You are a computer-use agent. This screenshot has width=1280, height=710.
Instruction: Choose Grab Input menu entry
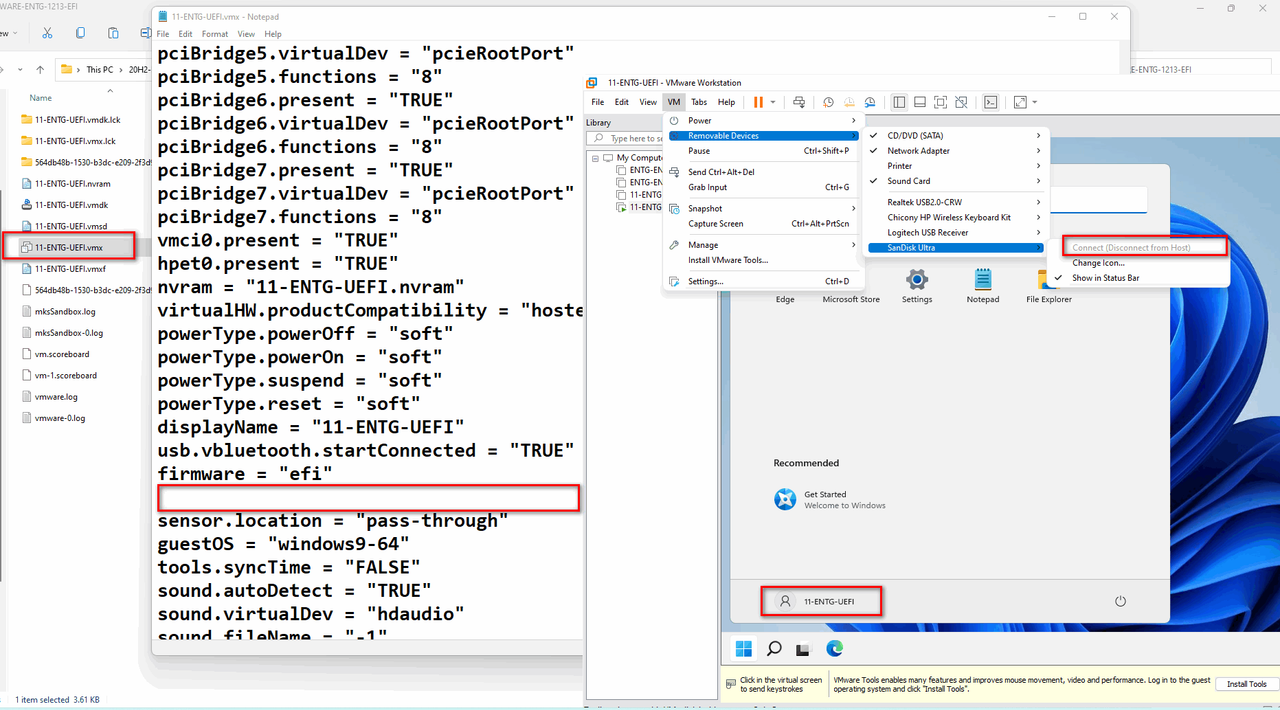(762, 187)
